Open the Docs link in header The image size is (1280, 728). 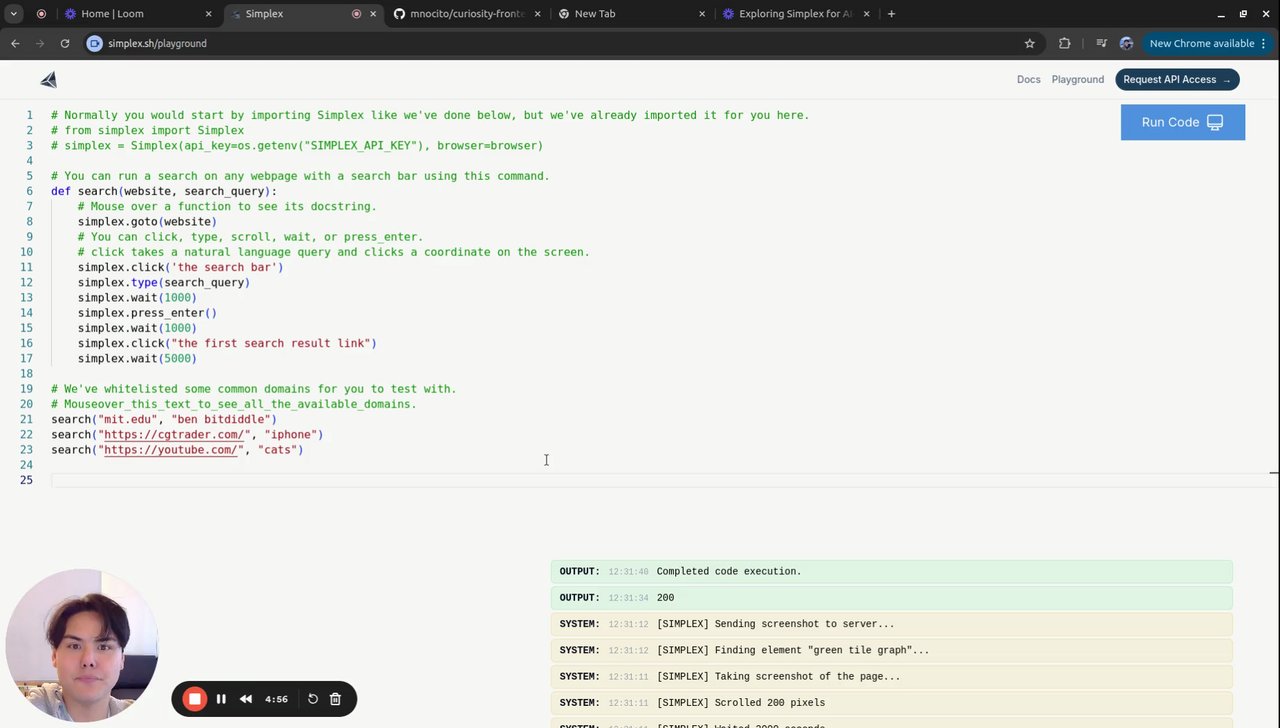(1029, 80)
